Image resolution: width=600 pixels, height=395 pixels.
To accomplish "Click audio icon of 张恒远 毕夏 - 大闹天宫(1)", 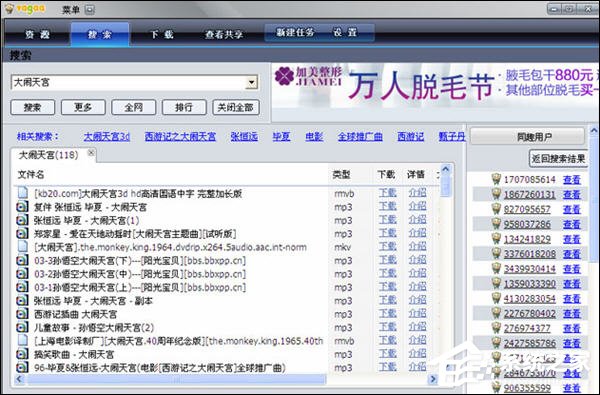I will point(23,220).
